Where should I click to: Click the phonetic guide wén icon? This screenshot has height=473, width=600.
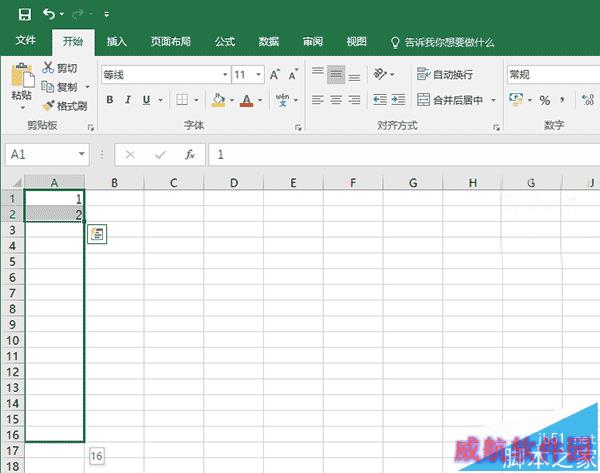point(282,99)
